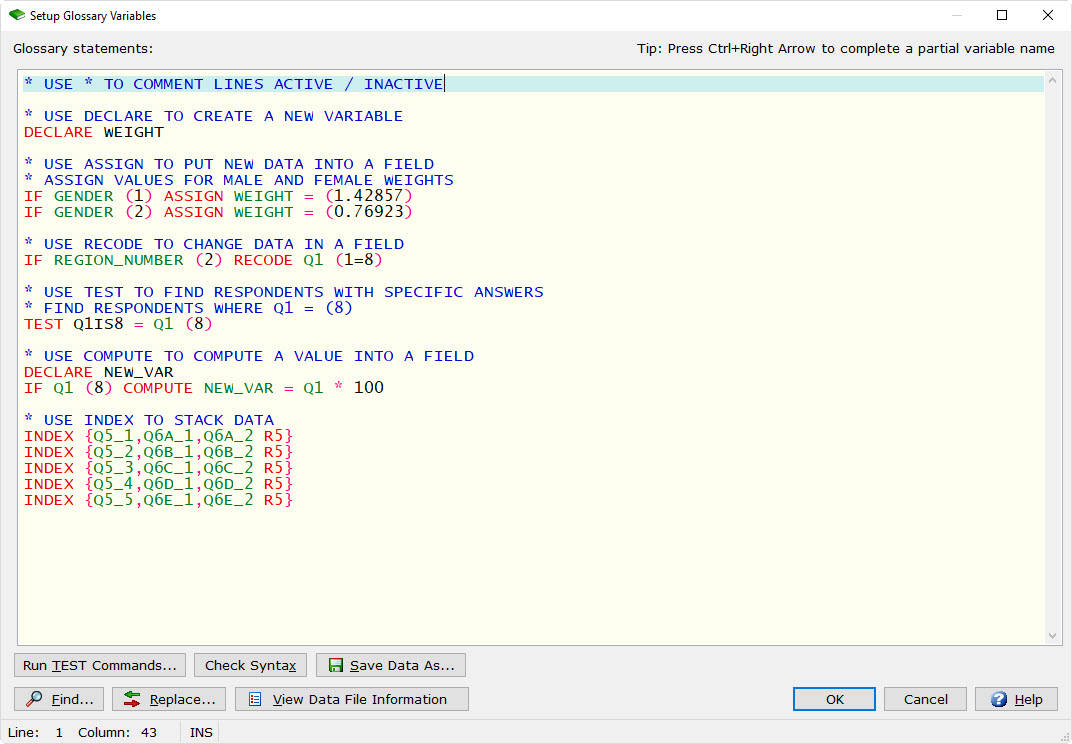Click the comment 'USE ASSIGN TO PUT NEW DATA INTO A FIELD'
This screenshot has width=1072, height=744.
(229, 164)
